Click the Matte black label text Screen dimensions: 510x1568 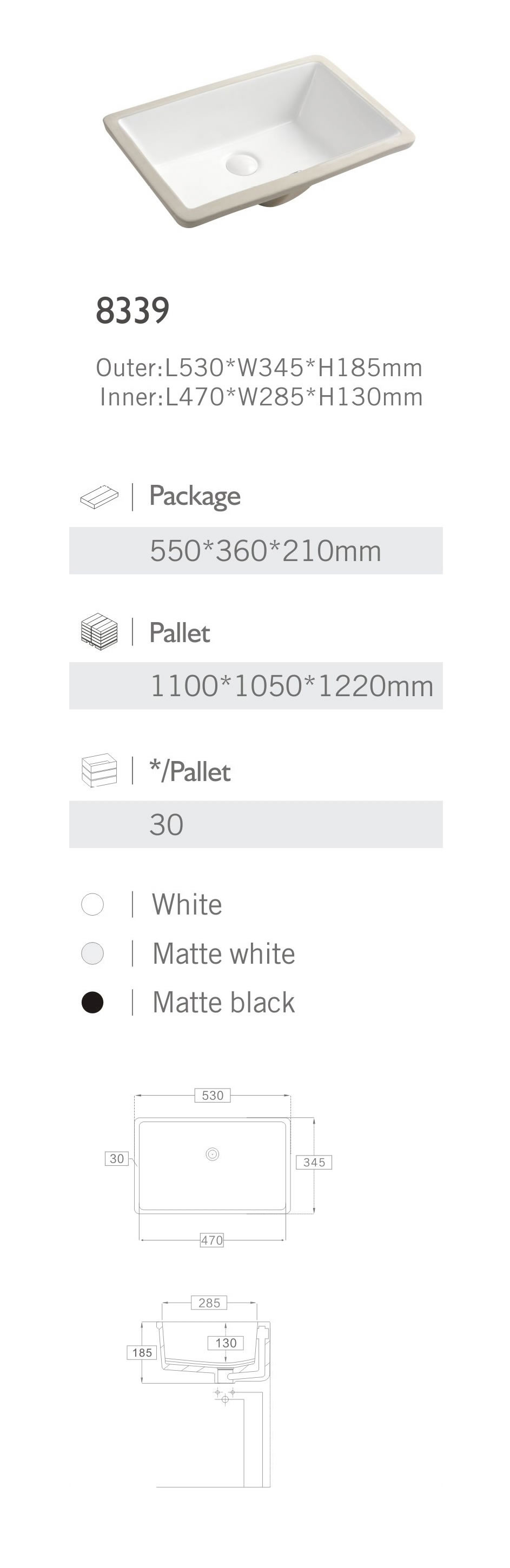[223, 1002]
